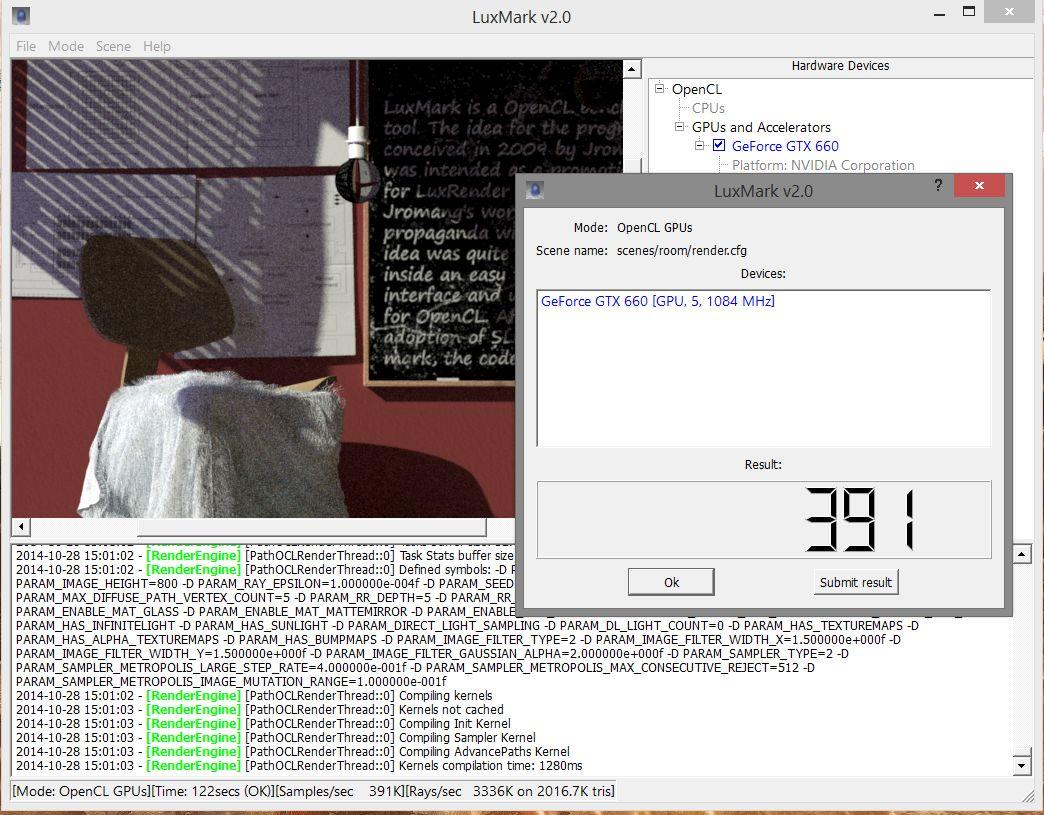Toggle the GeForce GTX 660 checkbox
The image size is (1044, 815).
[x=719, y=145]
